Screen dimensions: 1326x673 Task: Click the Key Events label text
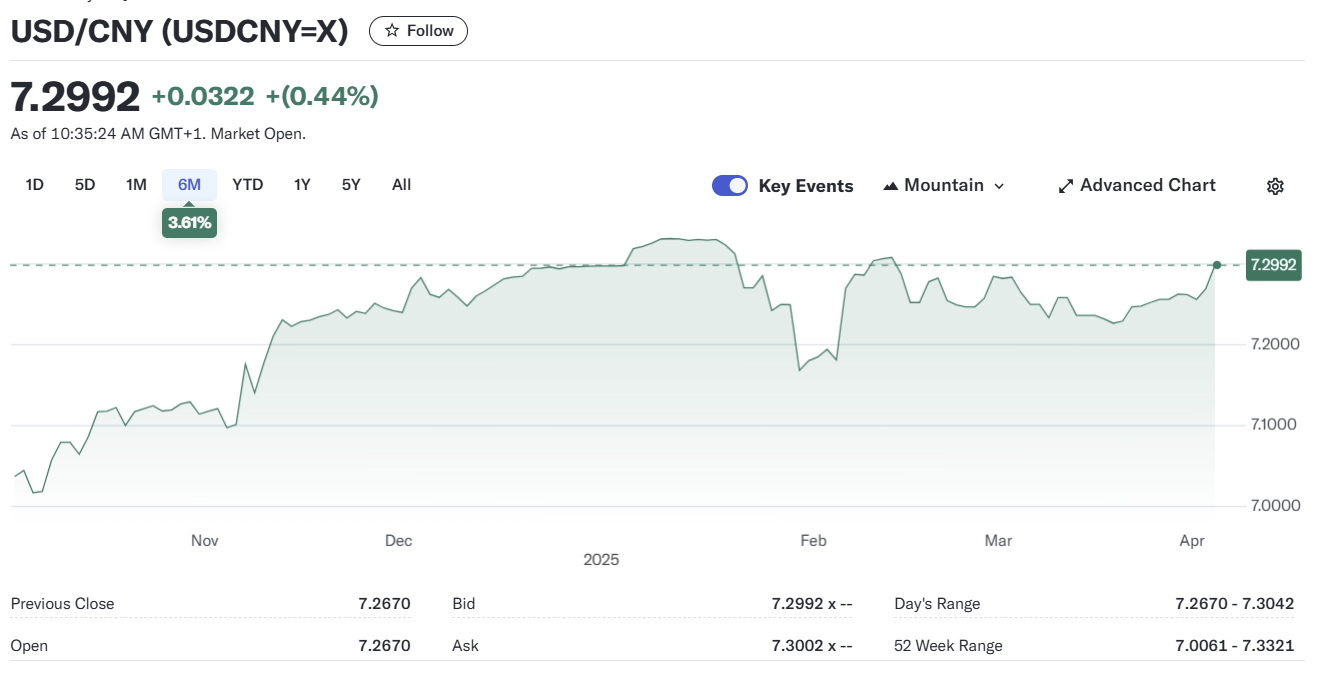pyautogui.click(x=805, y=186)
